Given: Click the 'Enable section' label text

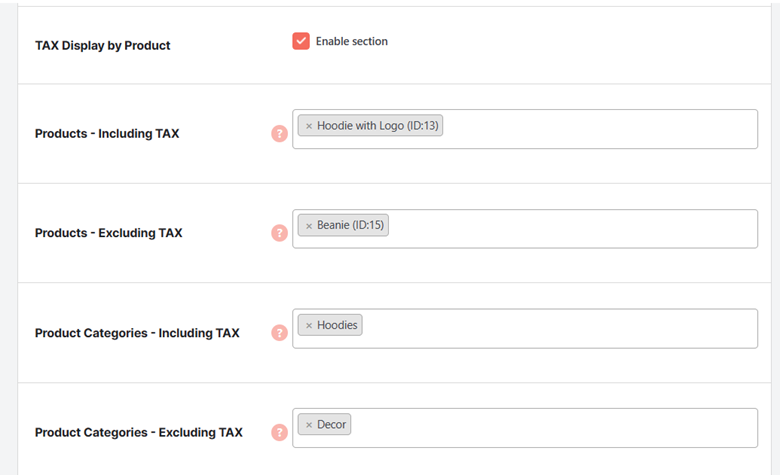Looking at the screenshot, I should pos(352,41).
